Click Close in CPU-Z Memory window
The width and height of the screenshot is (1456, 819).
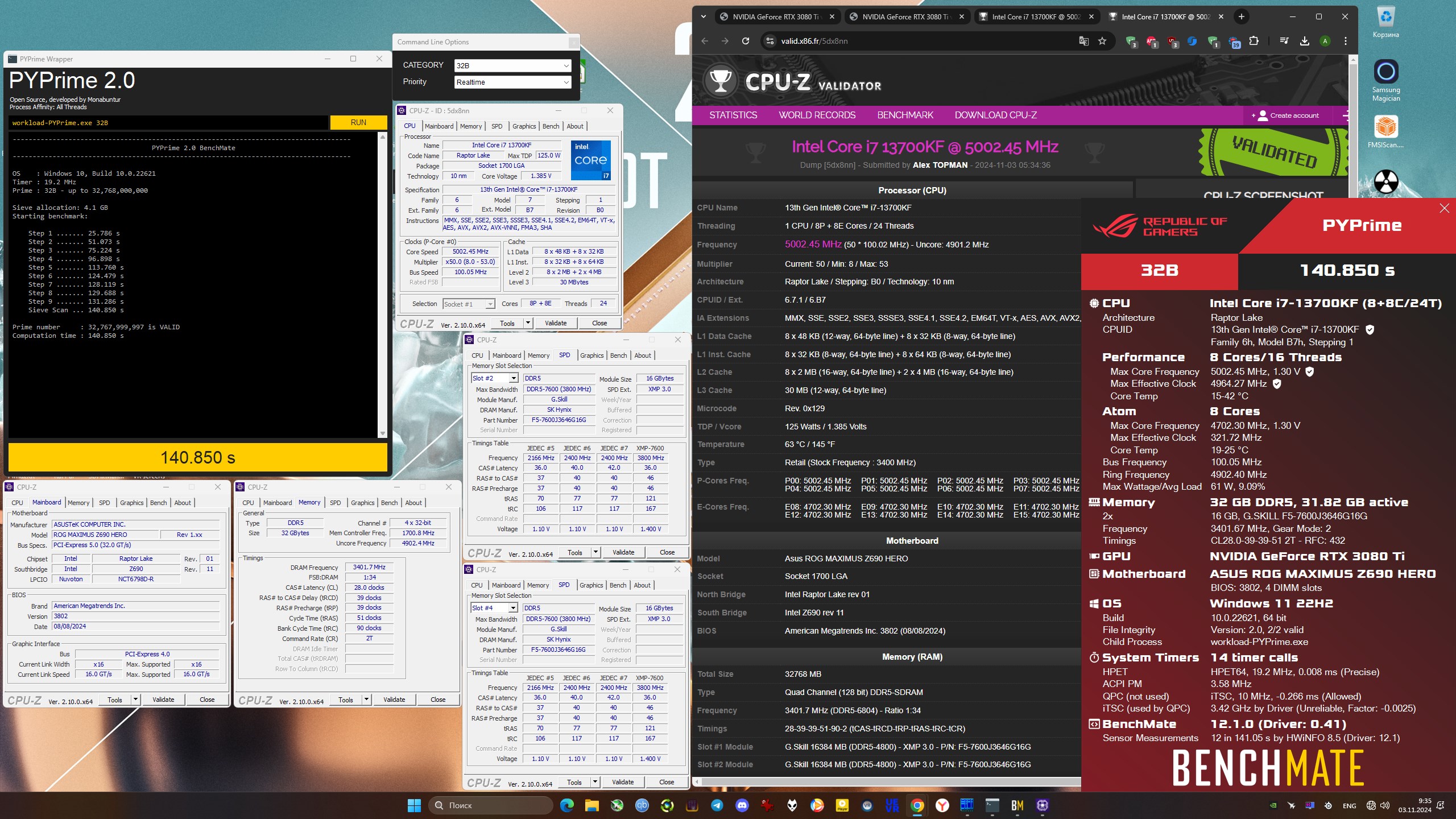point(438,700)
